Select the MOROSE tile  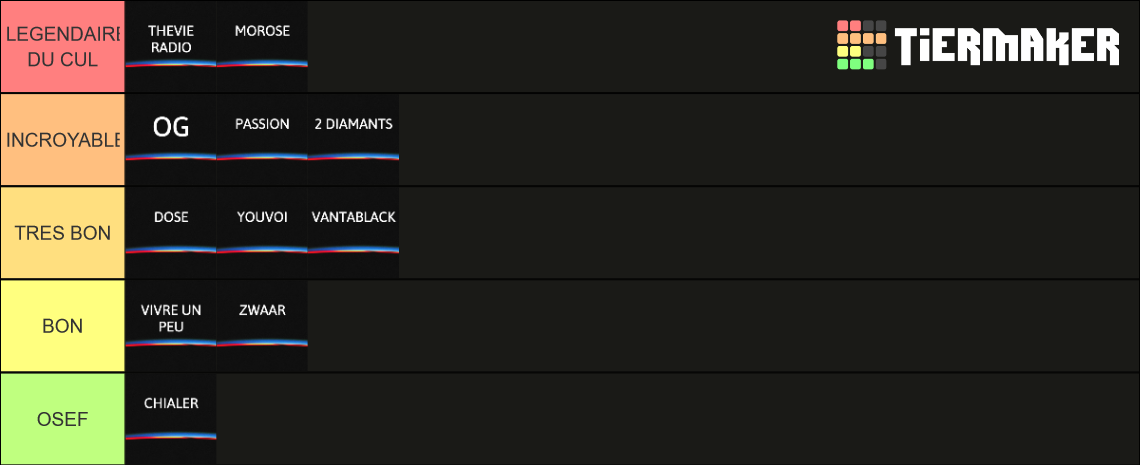tap(262, 46)
